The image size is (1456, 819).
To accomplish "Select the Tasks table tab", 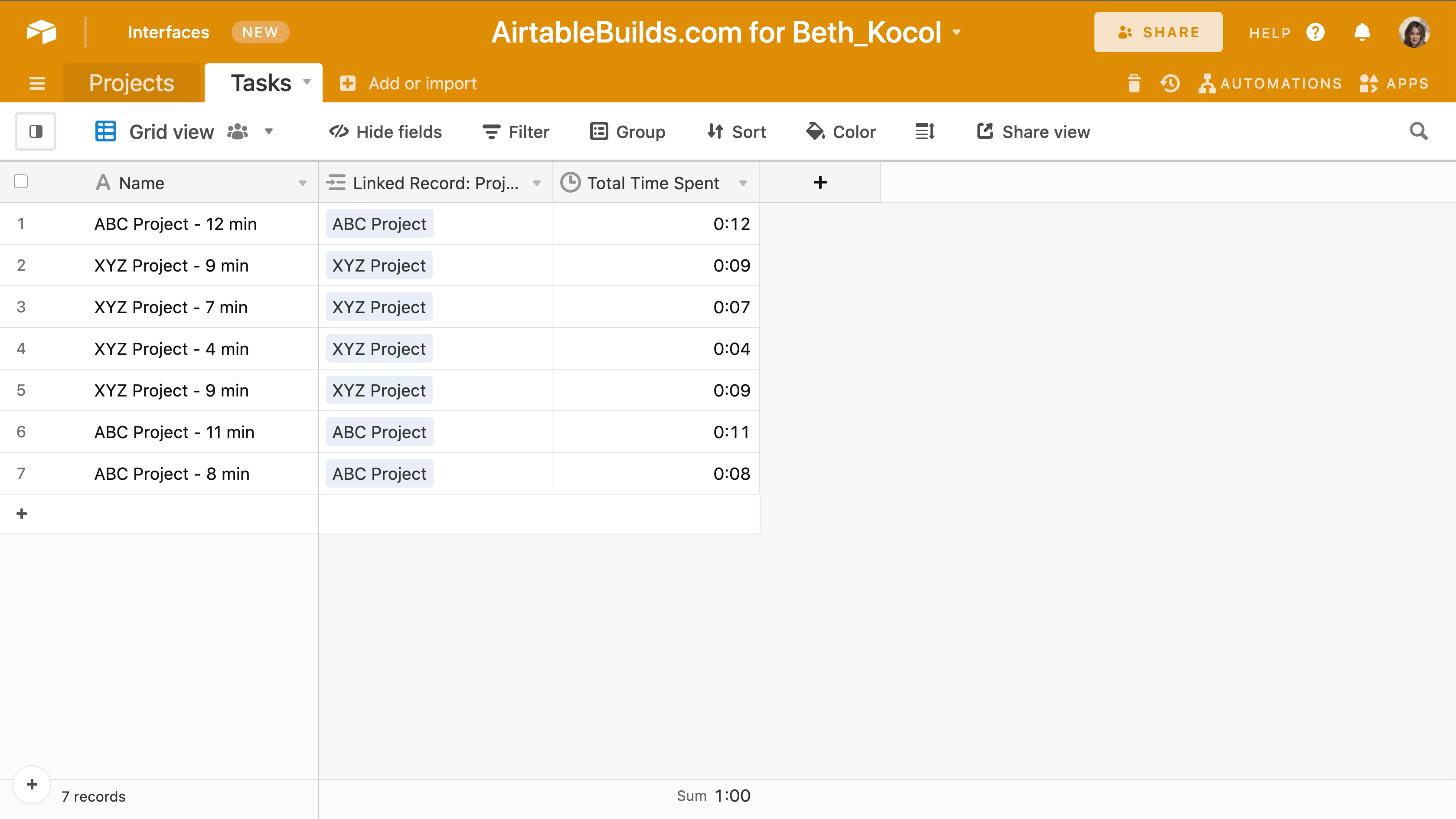I will [261, 83].
